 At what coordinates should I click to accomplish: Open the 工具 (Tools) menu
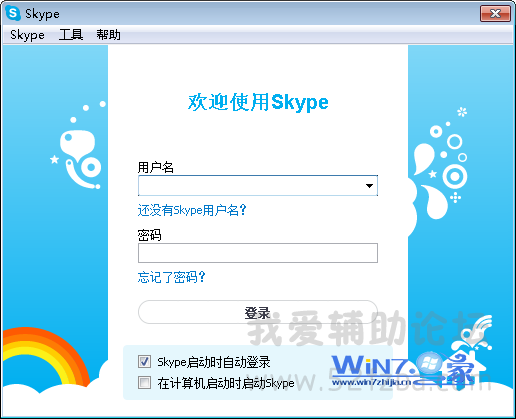71,35
